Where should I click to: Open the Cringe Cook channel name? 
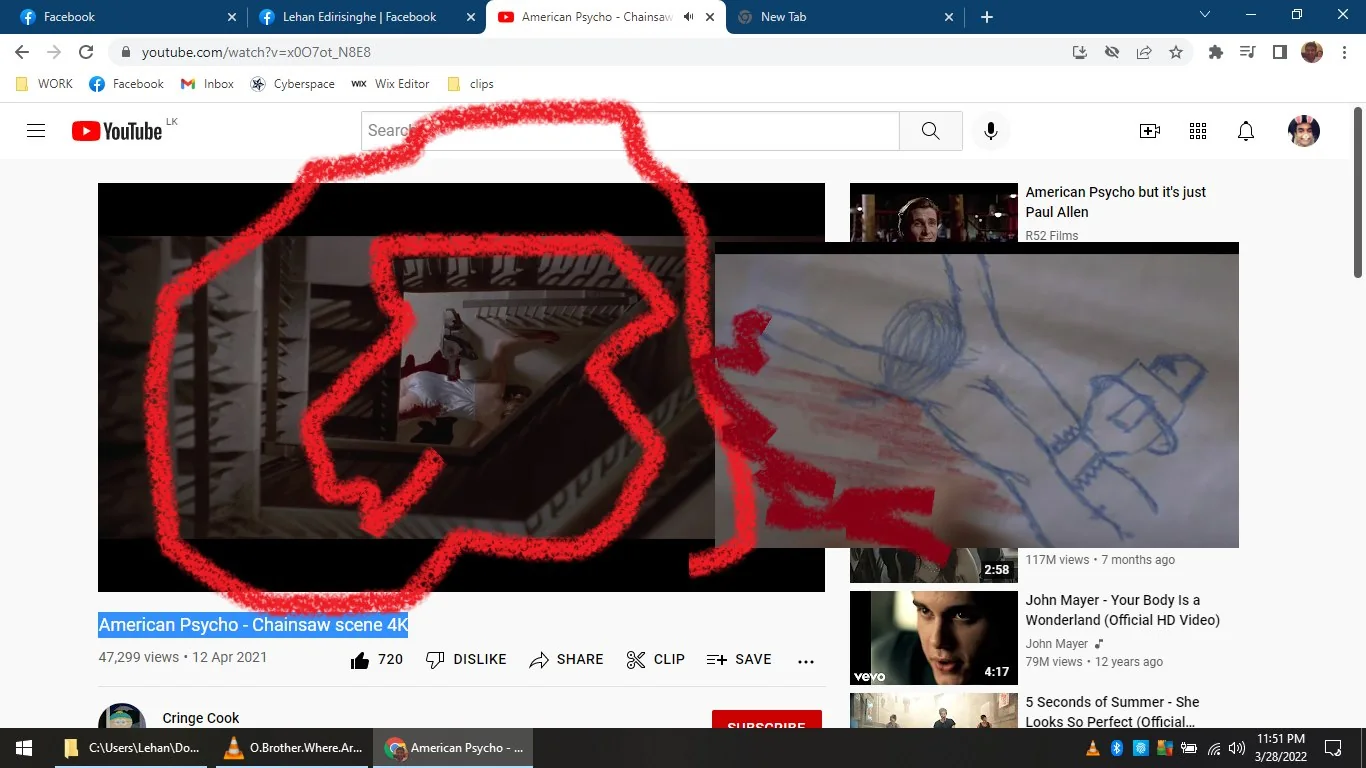pos(201,718)
